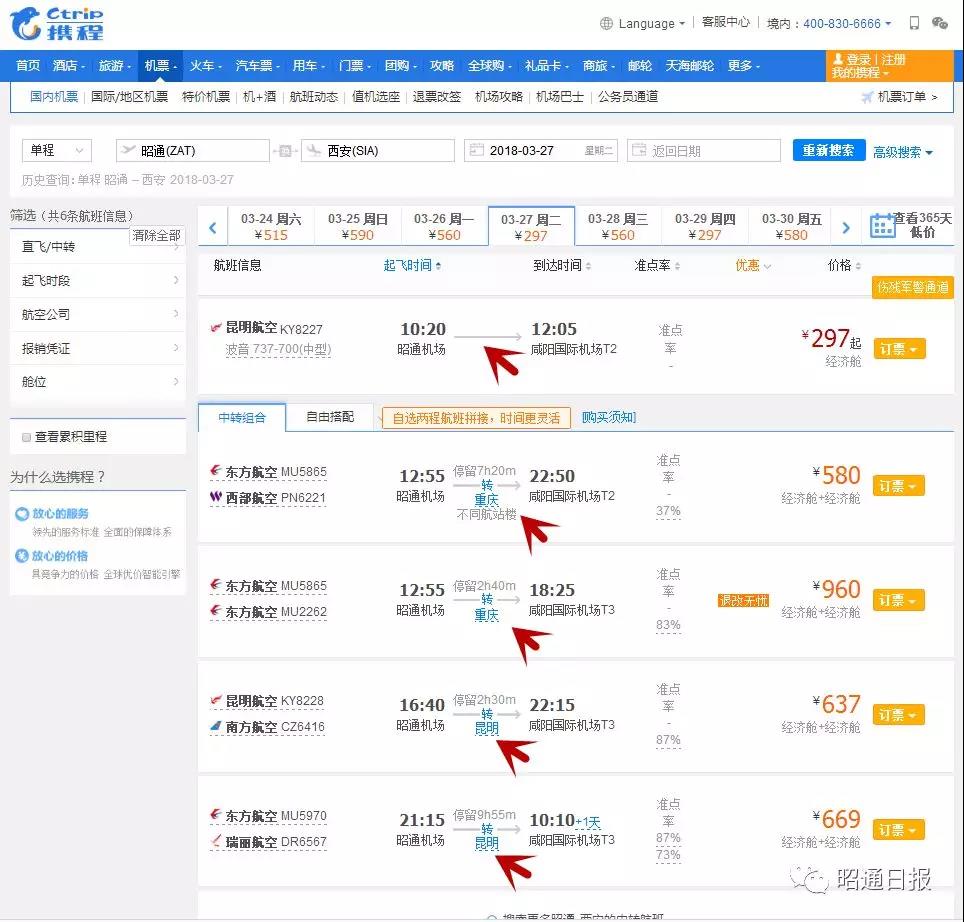Open the 更多 nav dropdown
Viewport: 964px width, 922px height.
point(744,65)
